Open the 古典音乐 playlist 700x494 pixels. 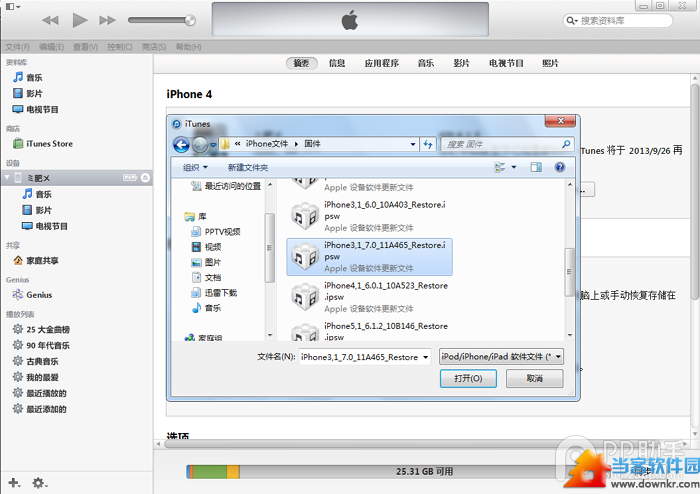point(36,361)
